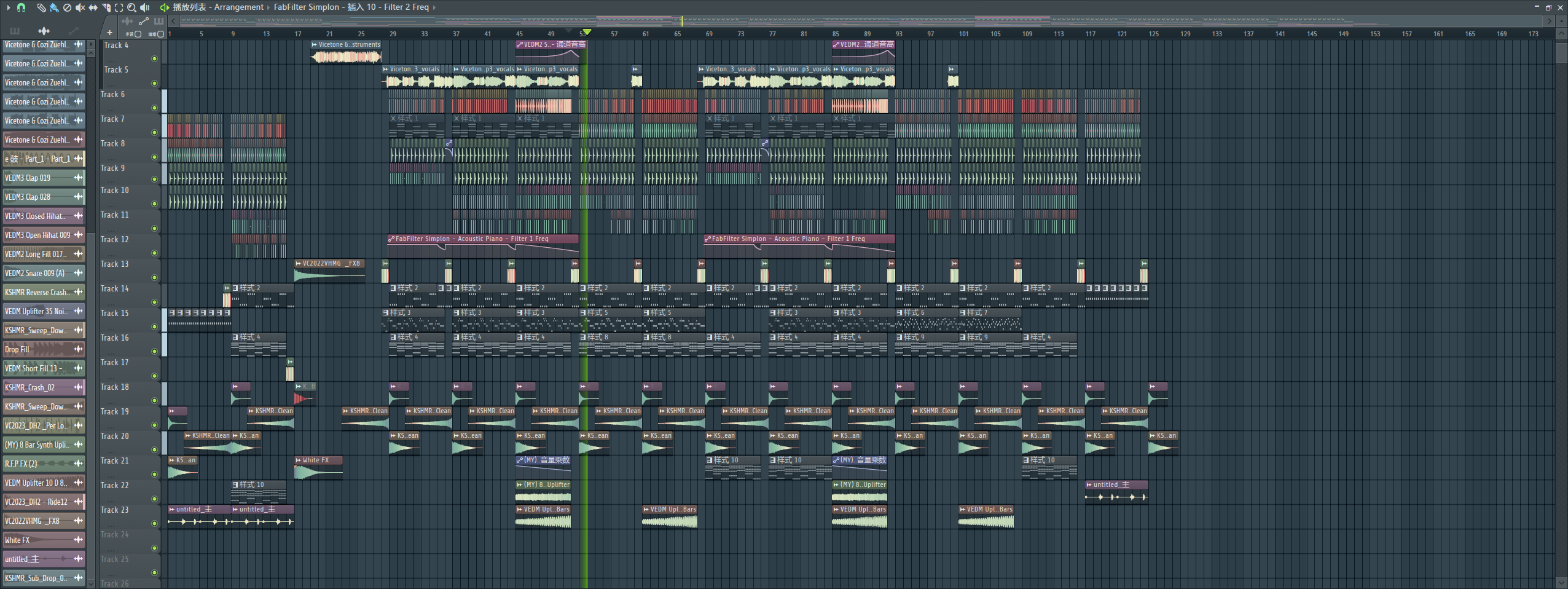
Task: Toggle the magnet snap option
Action: (x=21, y=7)
